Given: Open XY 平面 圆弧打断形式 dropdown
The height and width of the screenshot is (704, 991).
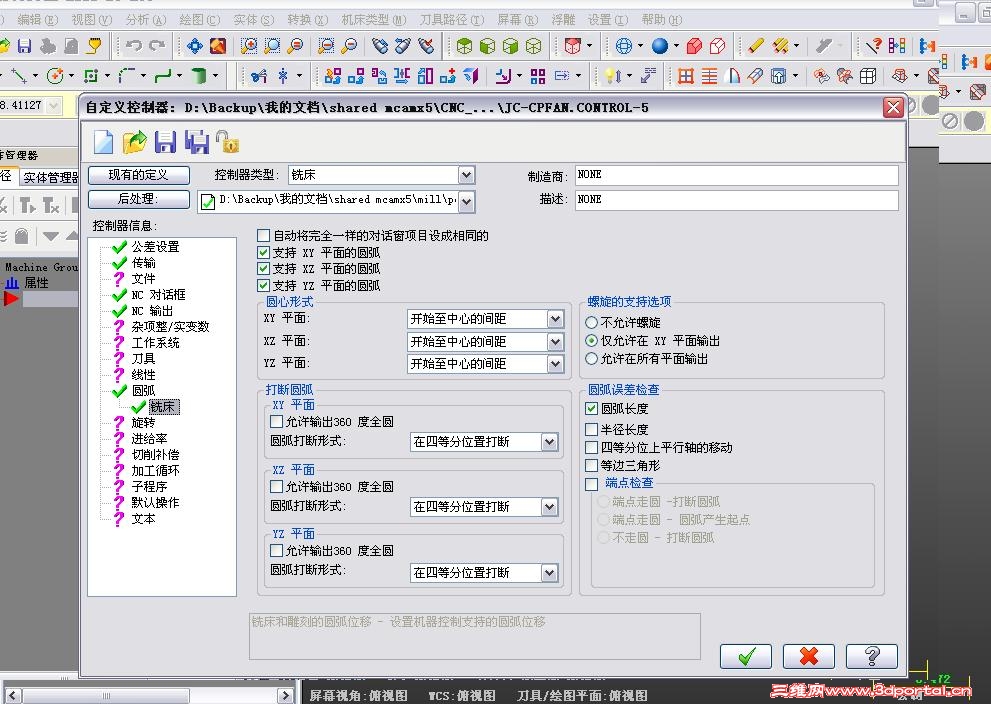Looking at the screenshot, I should (x=549, y=442).
